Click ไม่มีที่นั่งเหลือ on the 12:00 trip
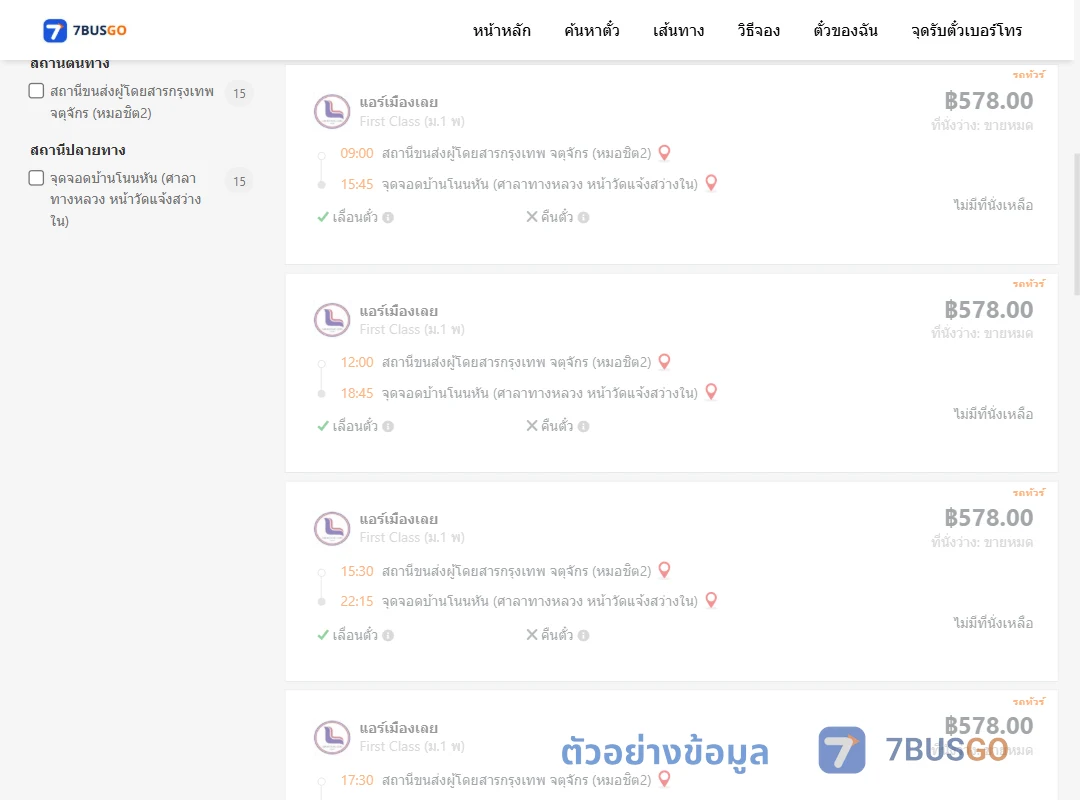This screenshot has width=1080, height=800. (993, 413)
